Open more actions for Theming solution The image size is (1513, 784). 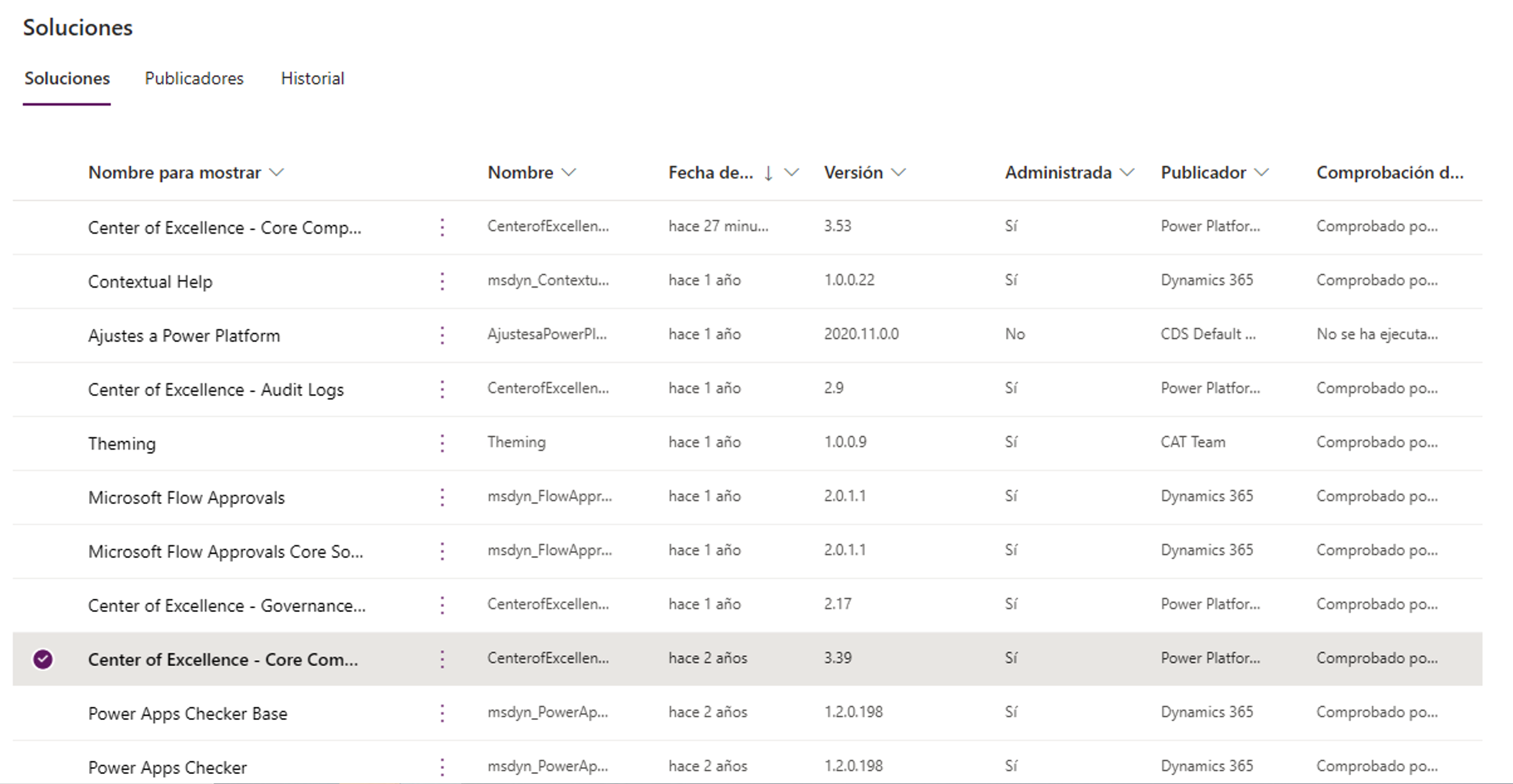coord(442,443)
